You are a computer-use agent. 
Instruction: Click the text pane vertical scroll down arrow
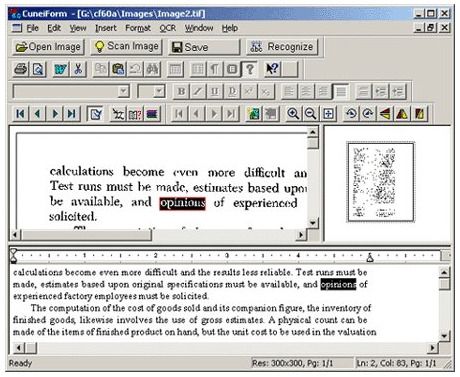444,335
